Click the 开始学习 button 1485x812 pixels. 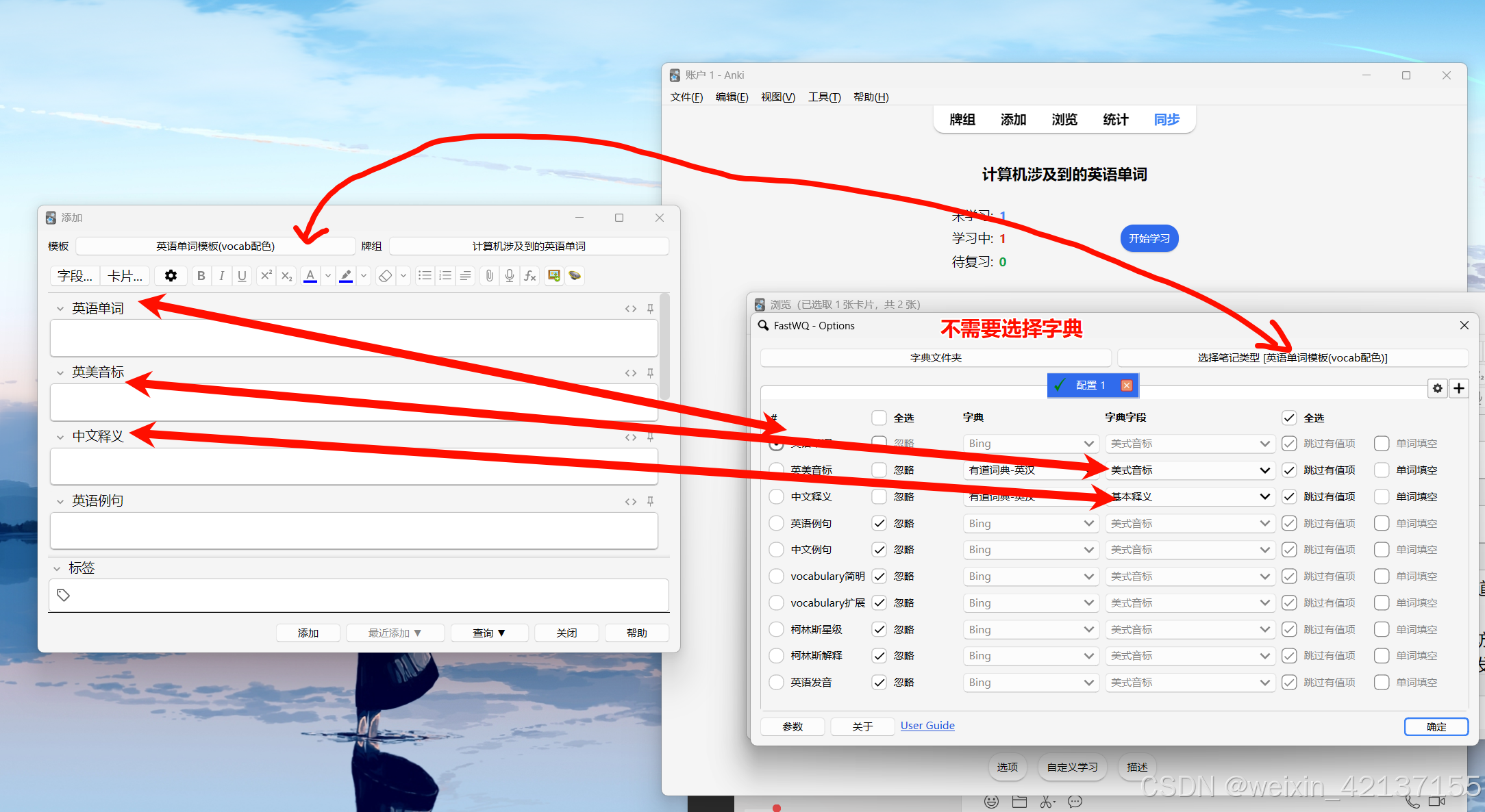[1149, 238]
